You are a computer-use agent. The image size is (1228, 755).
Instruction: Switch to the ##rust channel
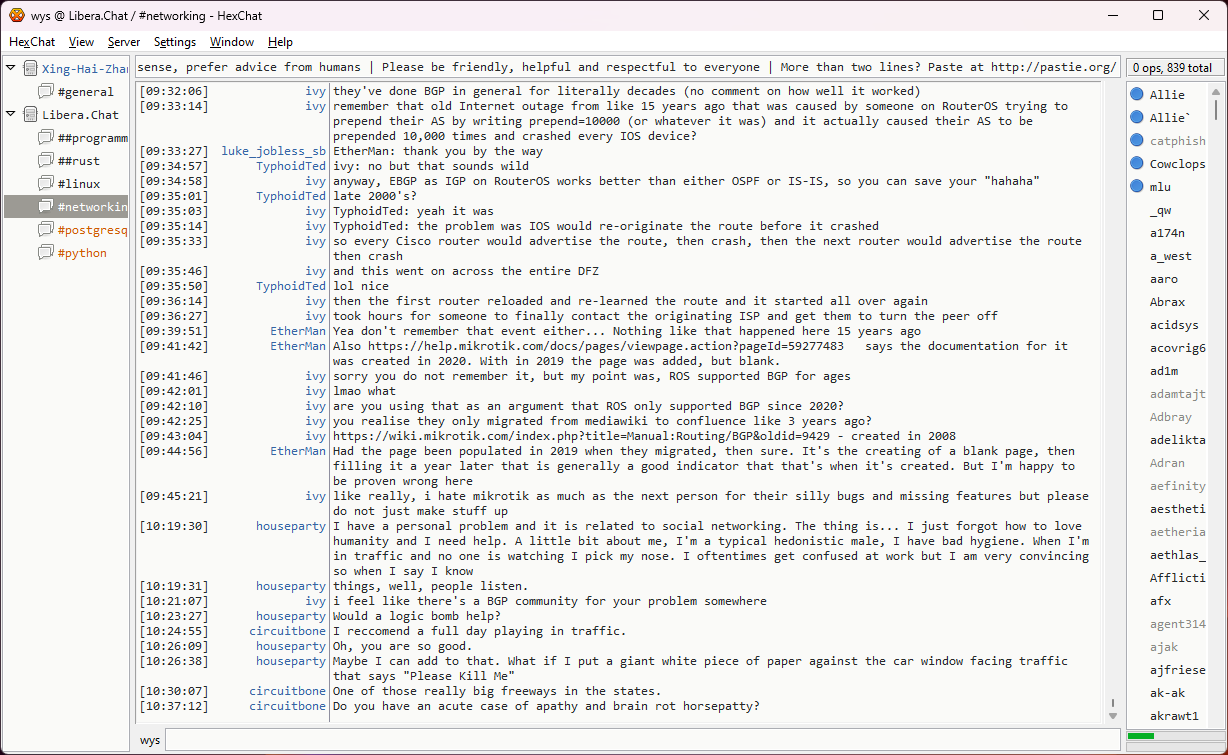click(78, 161)
